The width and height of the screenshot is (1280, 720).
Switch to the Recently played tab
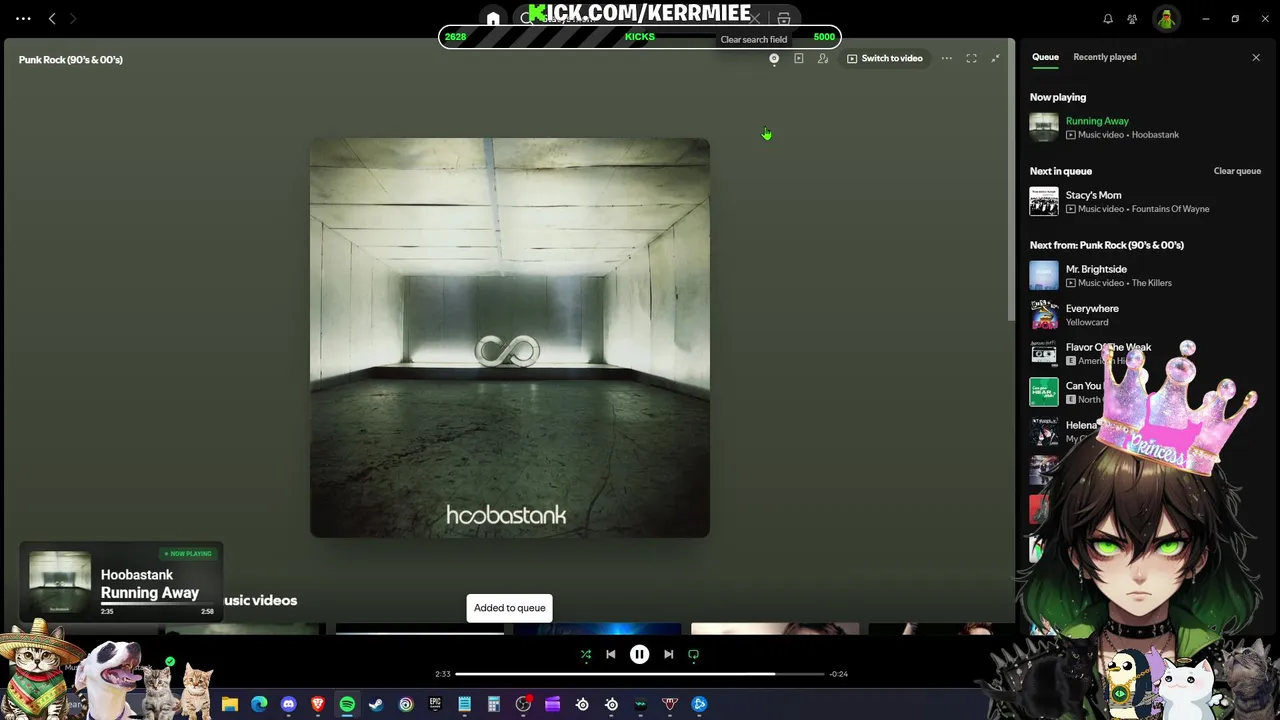pos(1104,57)
